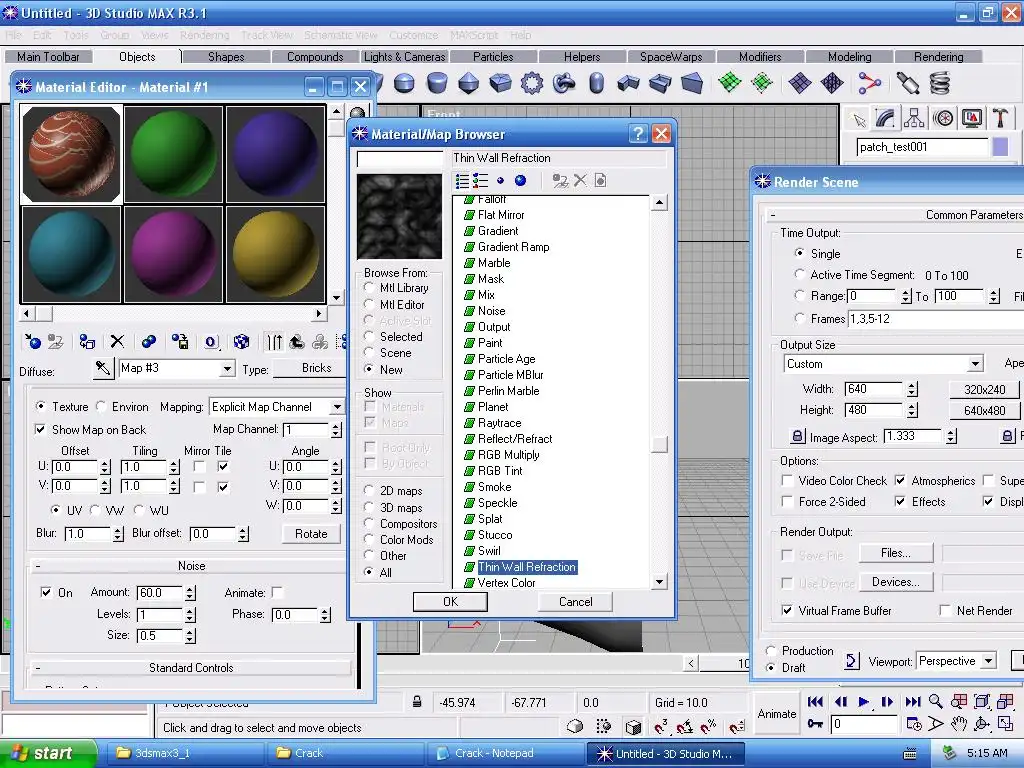The image size is (1024, 768).
Task: Click OK in Material/Map Browser
Action: pos(450,601)
